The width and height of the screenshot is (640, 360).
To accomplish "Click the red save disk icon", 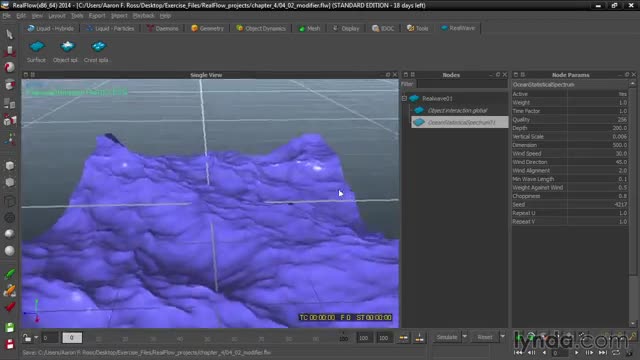I will tap(9, 344).
